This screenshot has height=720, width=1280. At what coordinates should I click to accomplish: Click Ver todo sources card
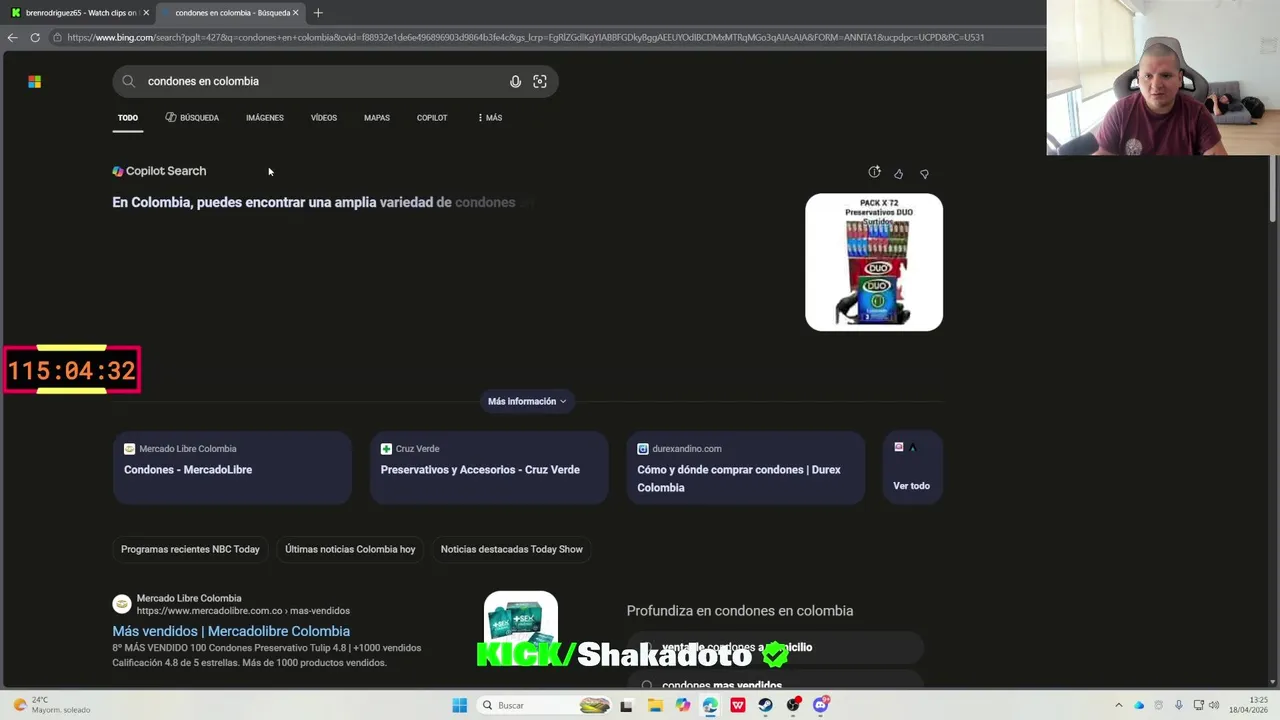coord(912,468)
